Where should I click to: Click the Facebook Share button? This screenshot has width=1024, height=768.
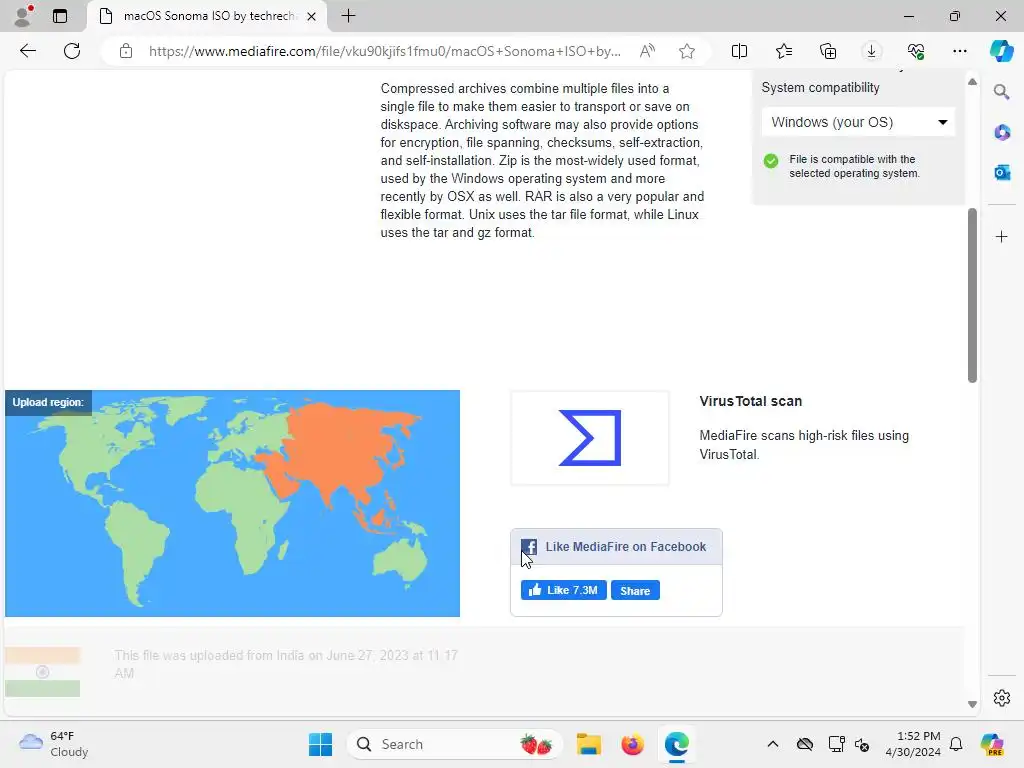(635, 590)
